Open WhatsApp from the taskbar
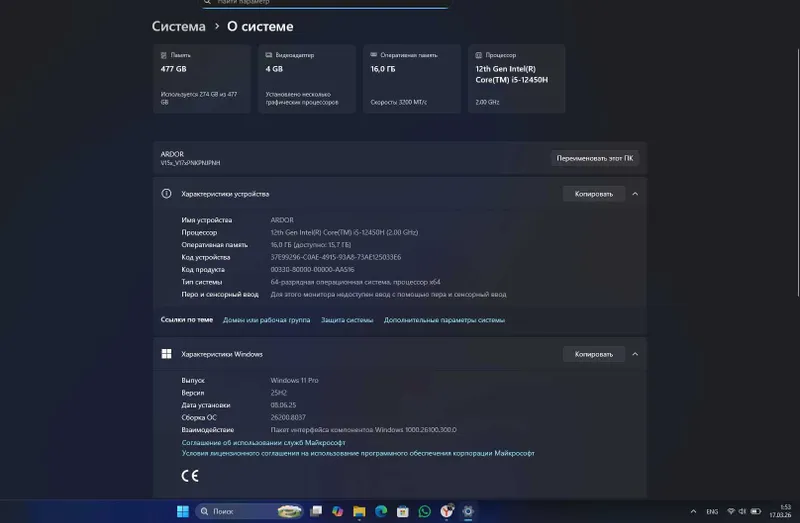 pos(424,511)
